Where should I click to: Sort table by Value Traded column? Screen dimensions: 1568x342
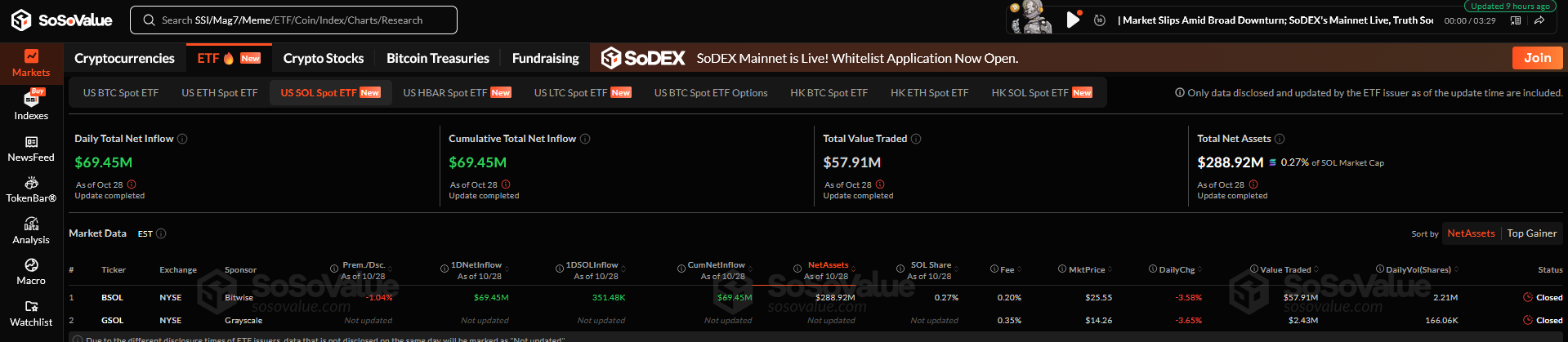pyautogui.click(x=1285, y=269)
